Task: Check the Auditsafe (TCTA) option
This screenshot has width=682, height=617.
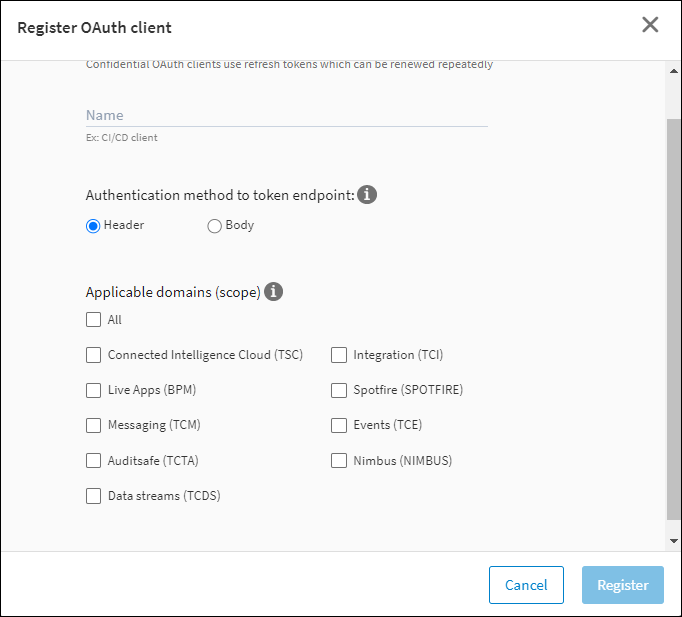Action: [94, 461]
